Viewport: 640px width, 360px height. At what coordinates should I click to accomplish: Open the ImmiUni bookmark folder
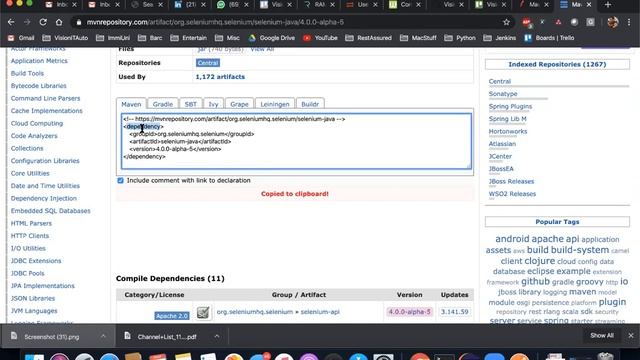click(113, 38)
